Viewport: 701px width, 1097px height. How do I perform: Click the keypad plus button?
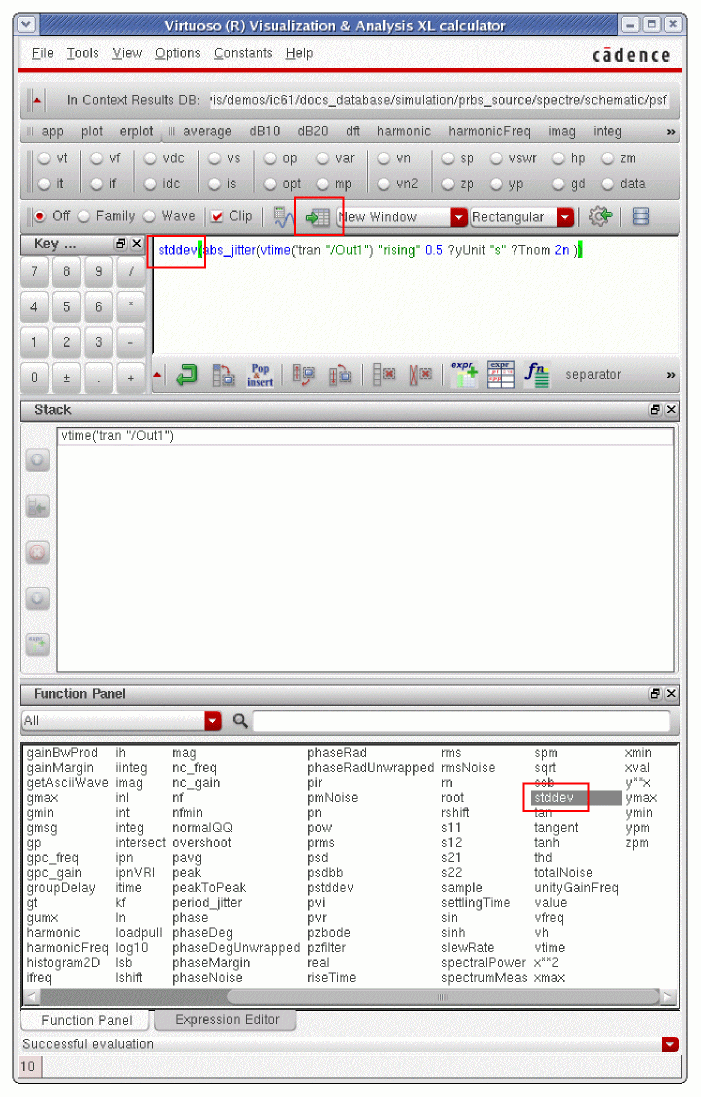point(131,378)
